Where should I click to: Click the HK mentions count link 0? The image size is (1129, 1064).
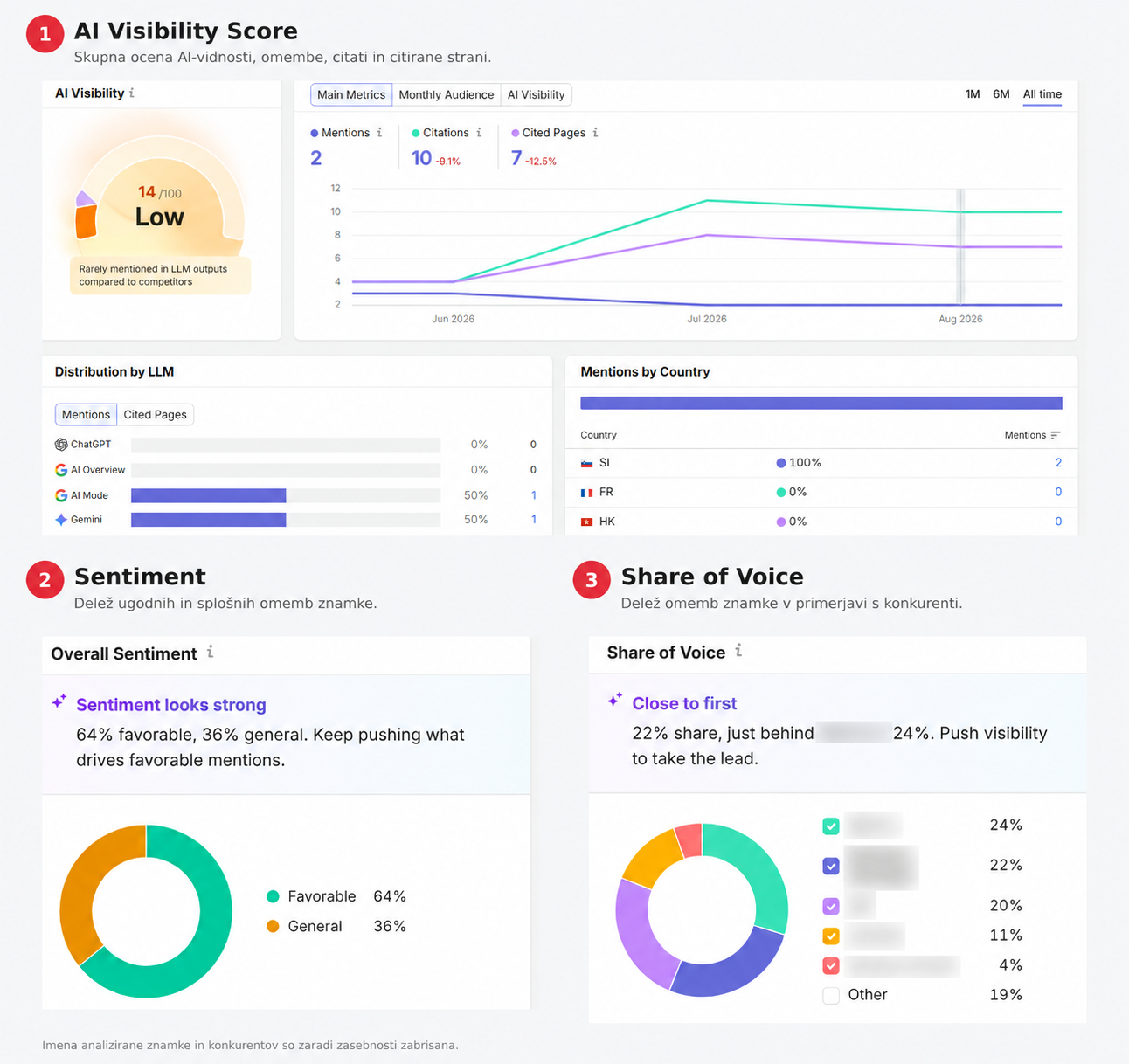click(x=1058, y=522)
